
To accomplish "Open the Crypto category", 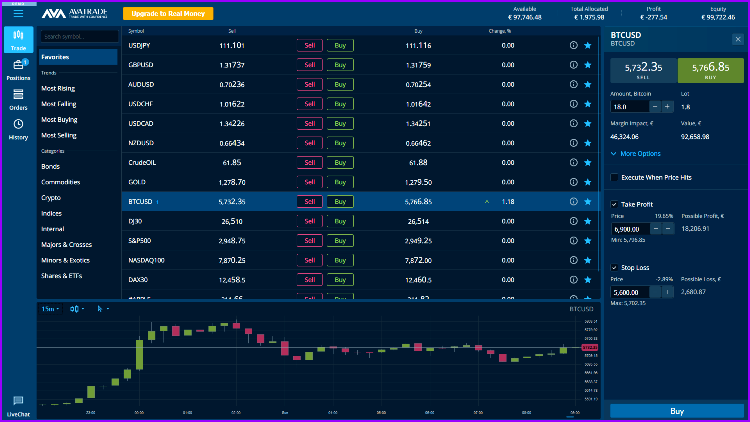I will pyautogui.click(x=51, y=198).
